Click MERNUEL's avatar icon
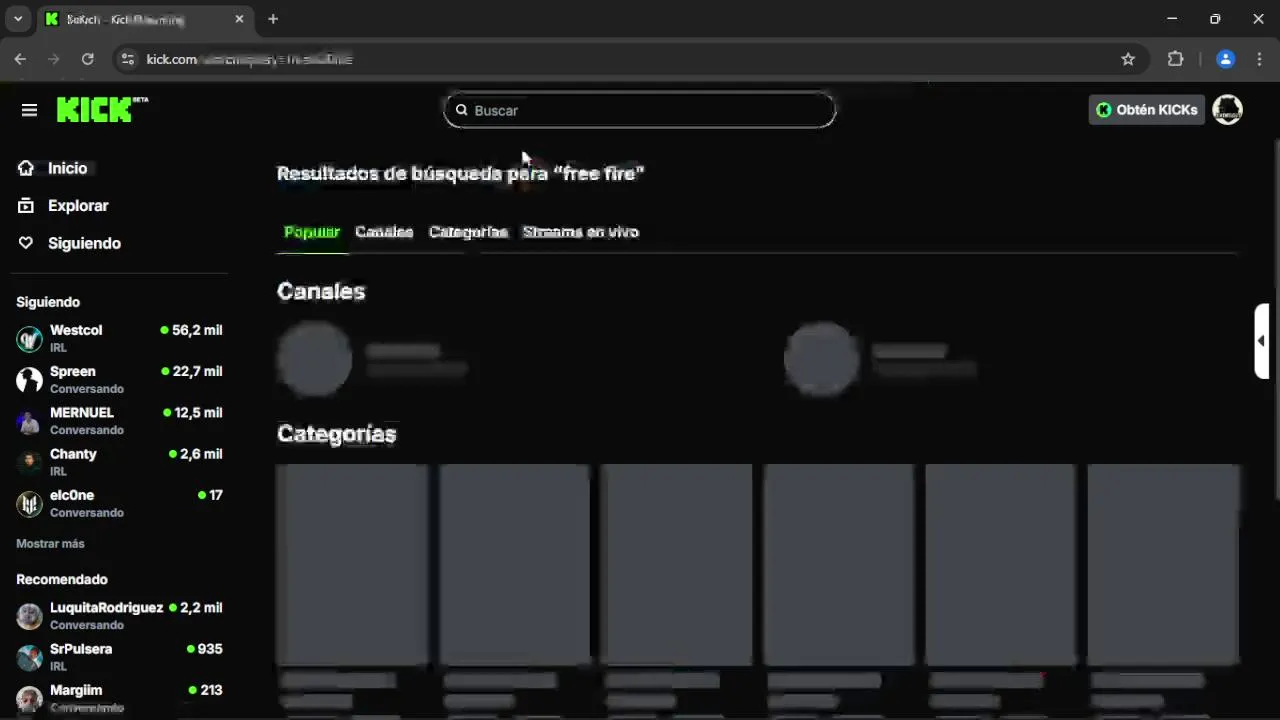This screenshot has width=1280, height=720. pos(29,421)
